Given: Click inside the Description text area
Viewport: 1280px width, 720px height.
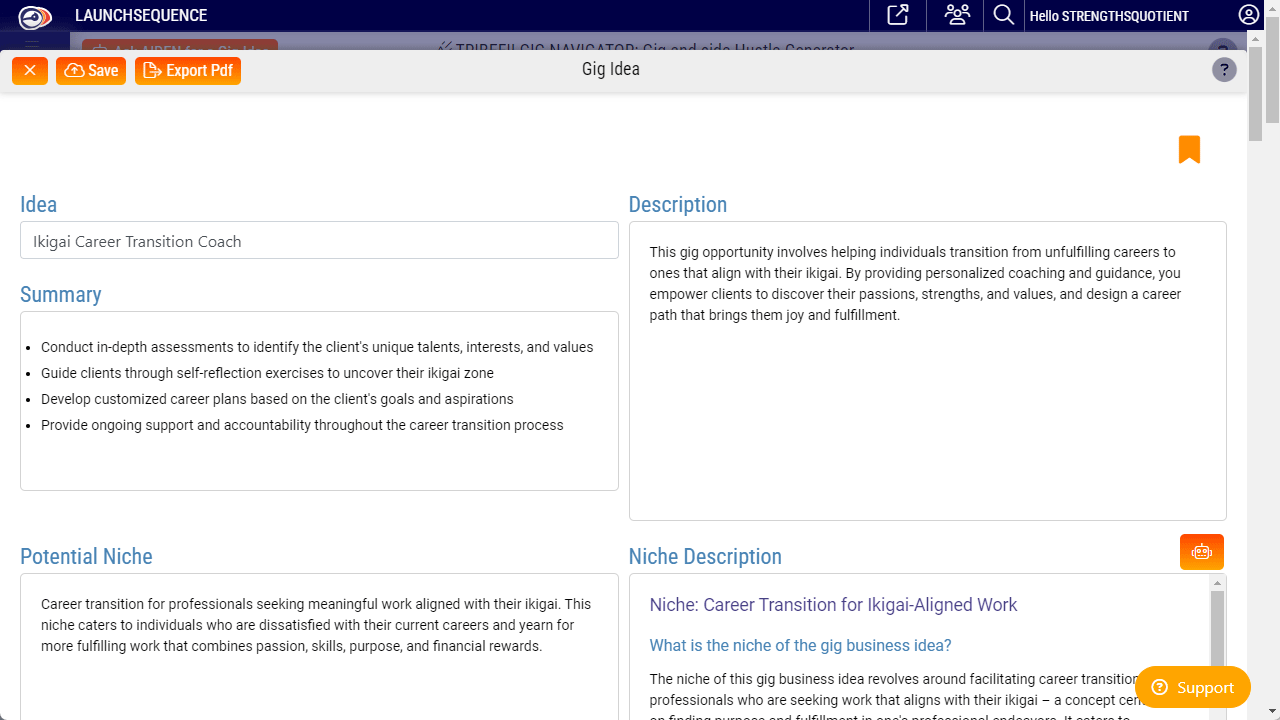Looking at the screenshot, I should click(928, 371).
